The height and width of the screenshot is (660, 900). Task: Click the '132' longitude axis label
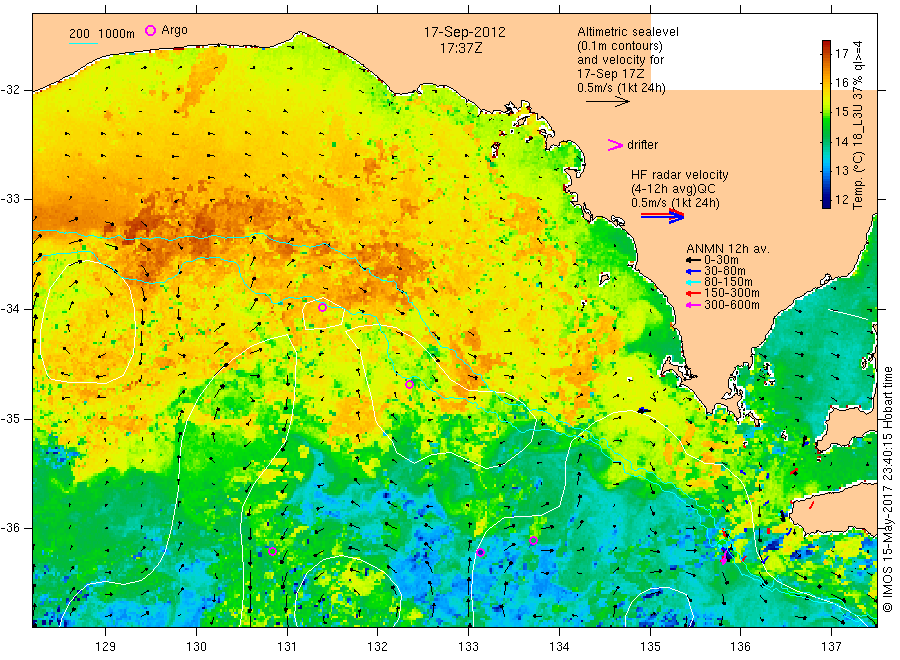point(378,646)
